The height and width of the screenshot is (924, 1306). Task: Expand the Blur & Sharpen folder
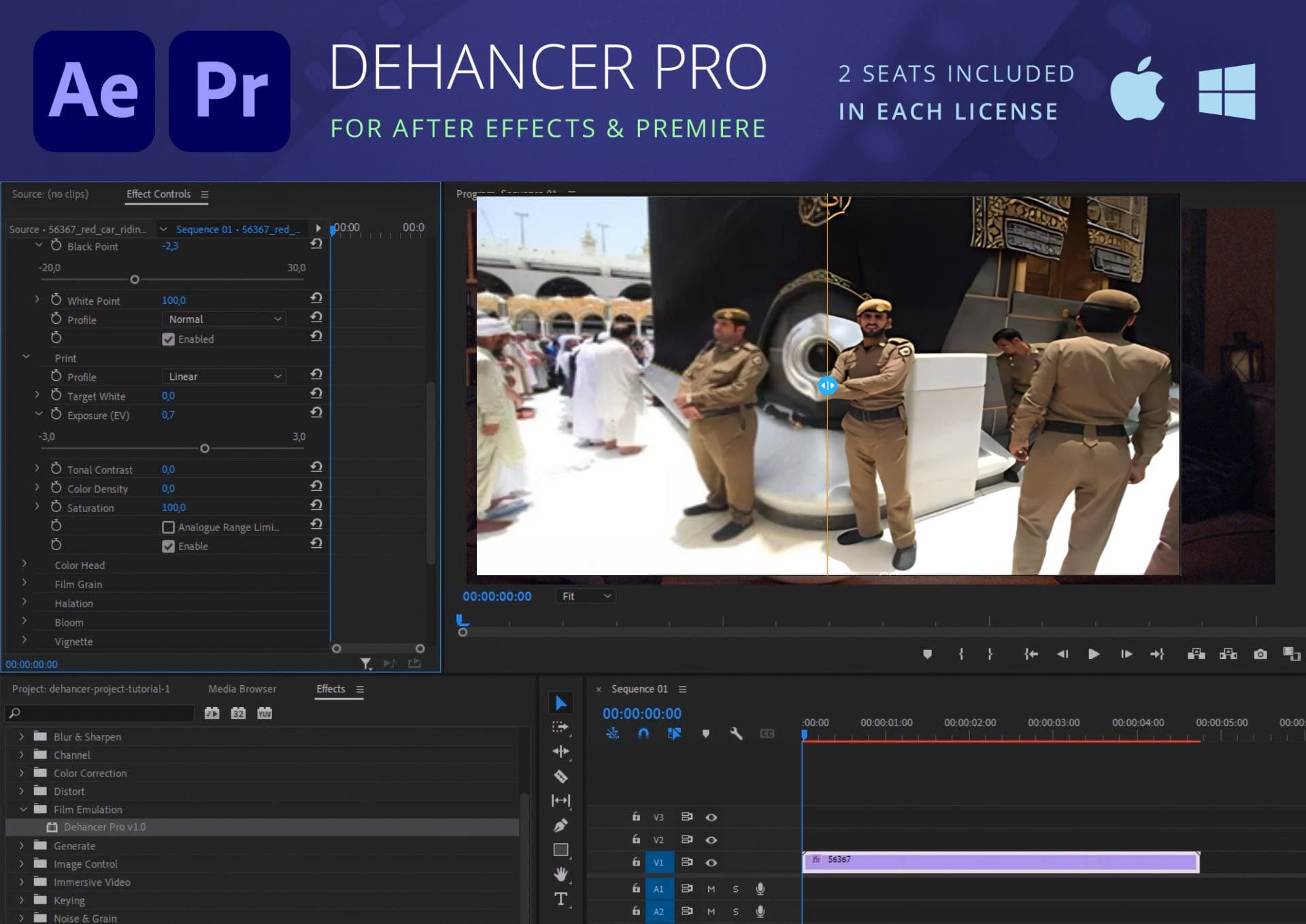point(22,736)
